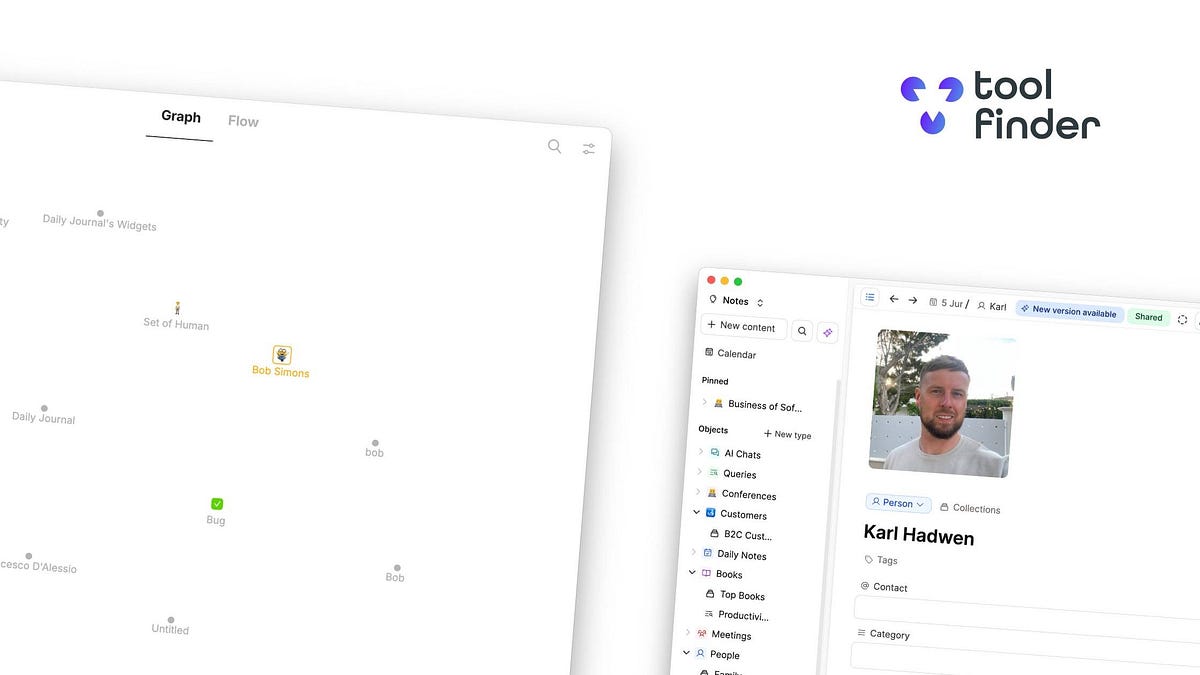Expand pinned Business of Sof... item

coord(704,402)
